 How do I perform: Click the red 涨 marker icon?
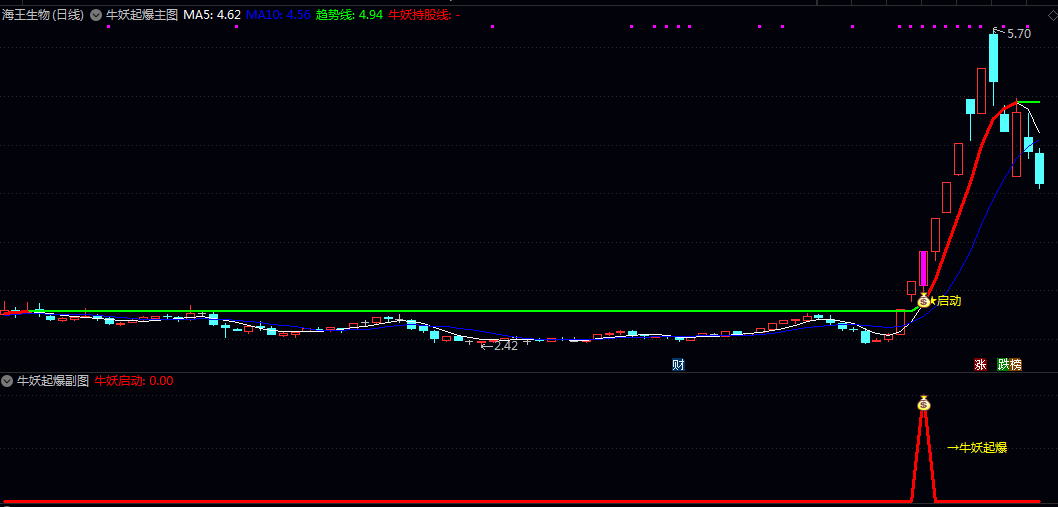(980, 365)
